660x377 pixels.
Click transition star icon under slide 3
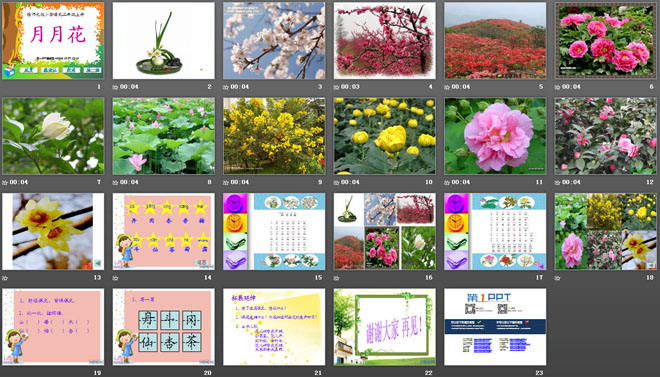click(226, 87)
